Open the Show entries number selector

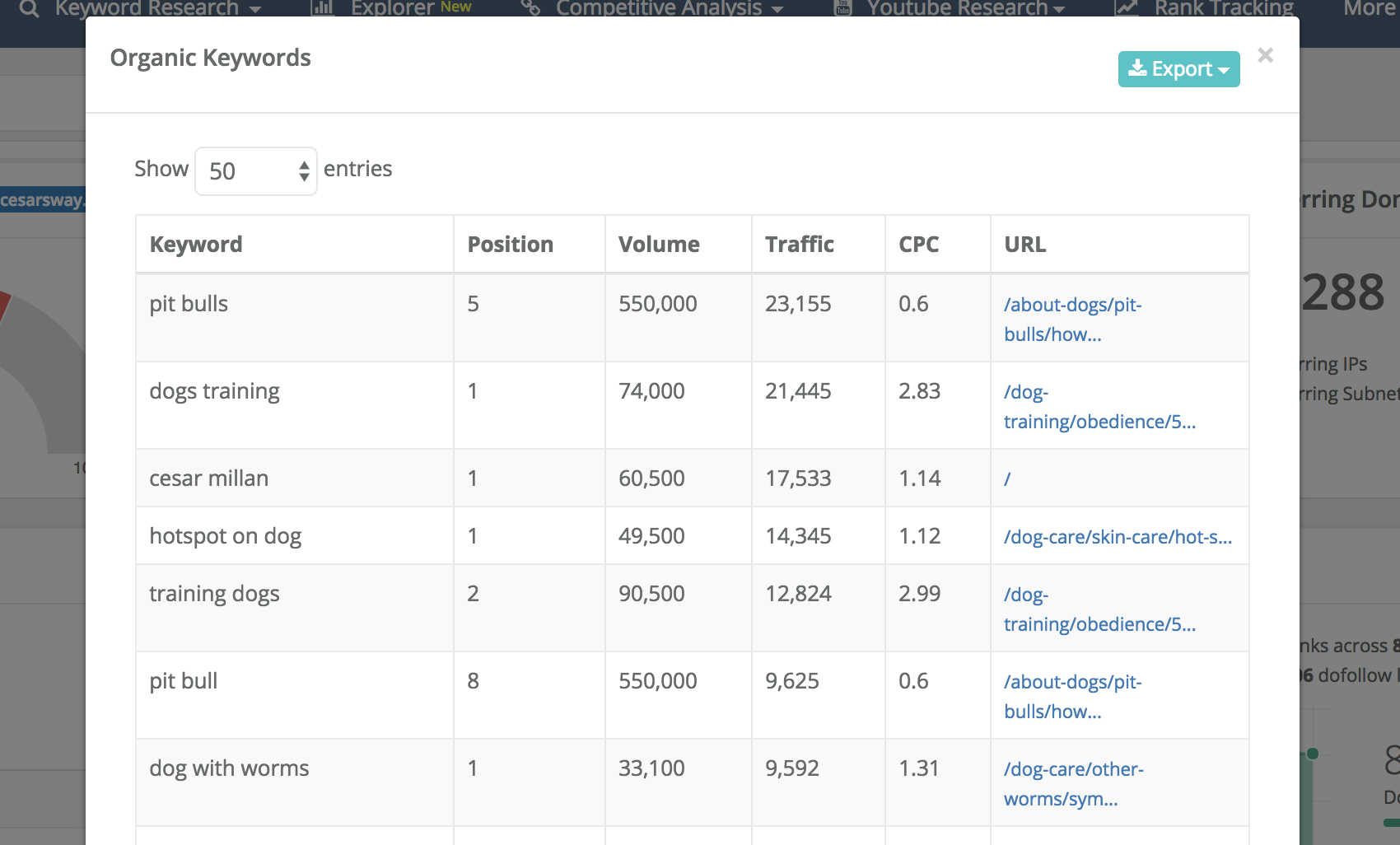pos(303,170)
